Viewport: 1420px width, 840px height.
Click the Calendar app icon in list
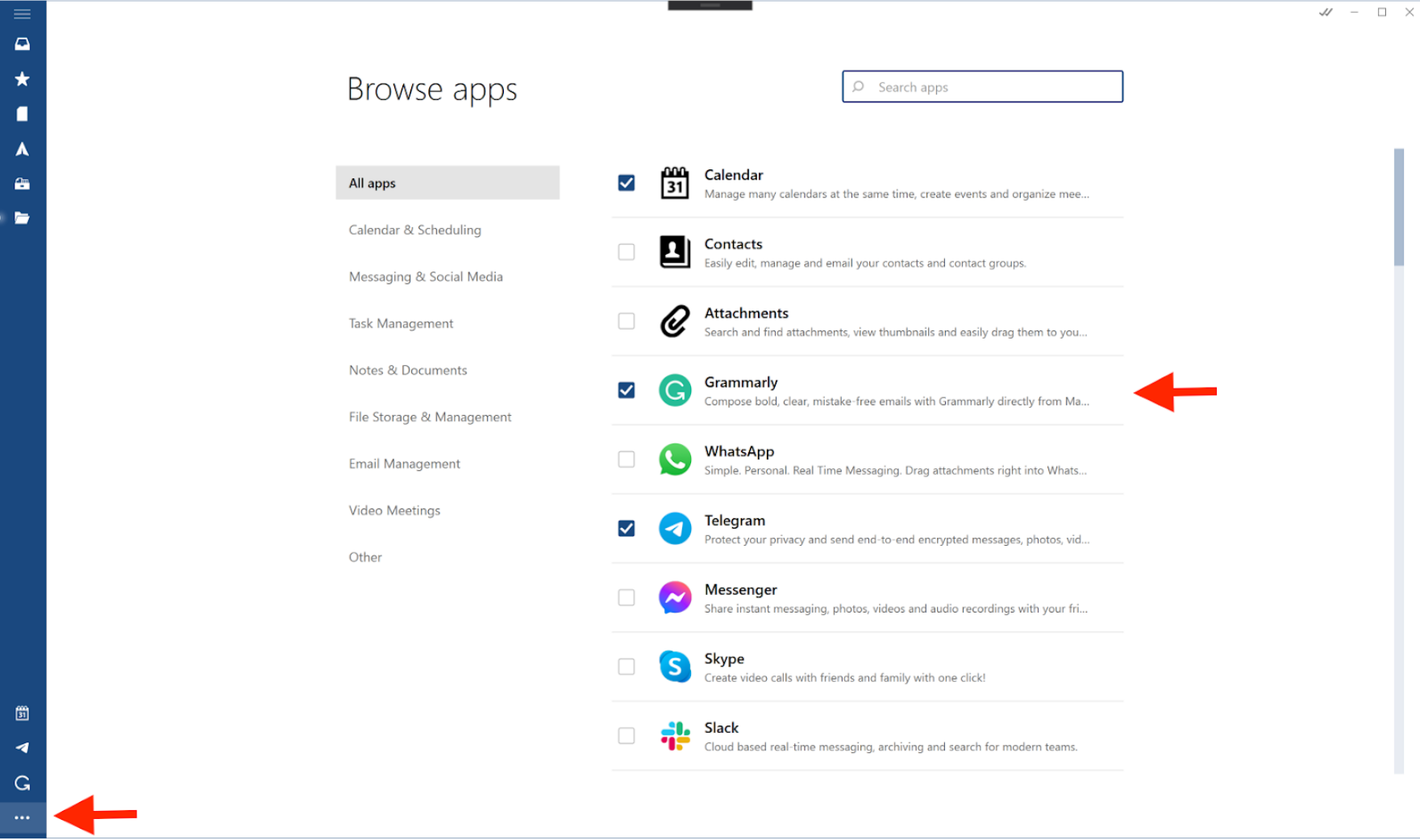(x=675, y=183)
